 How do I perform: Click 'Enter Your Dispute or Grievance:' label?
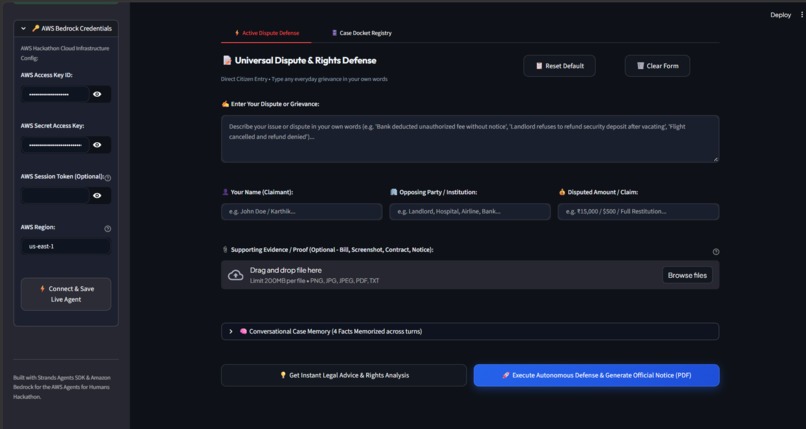275,104
